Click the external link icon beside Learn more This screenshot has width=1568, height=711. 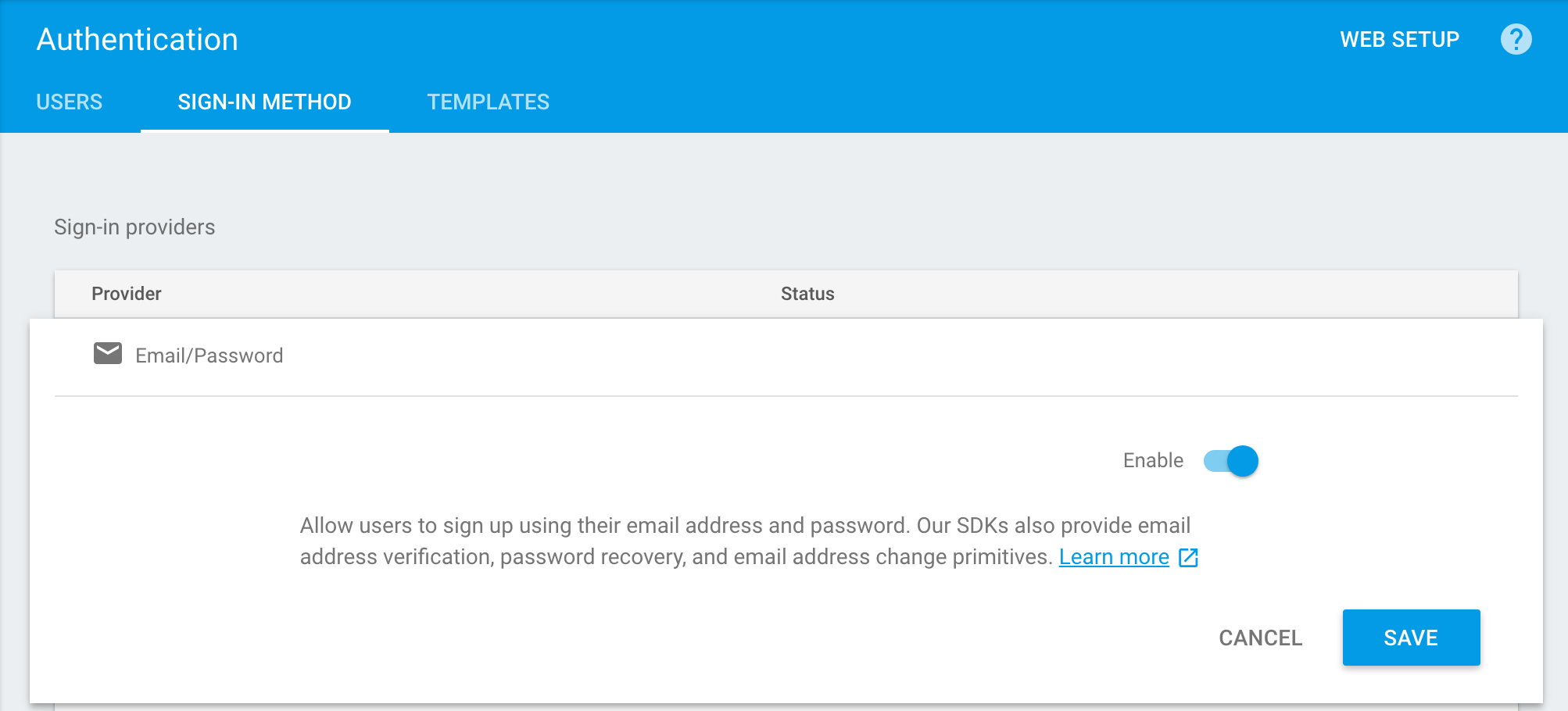tap(1188, 557)
